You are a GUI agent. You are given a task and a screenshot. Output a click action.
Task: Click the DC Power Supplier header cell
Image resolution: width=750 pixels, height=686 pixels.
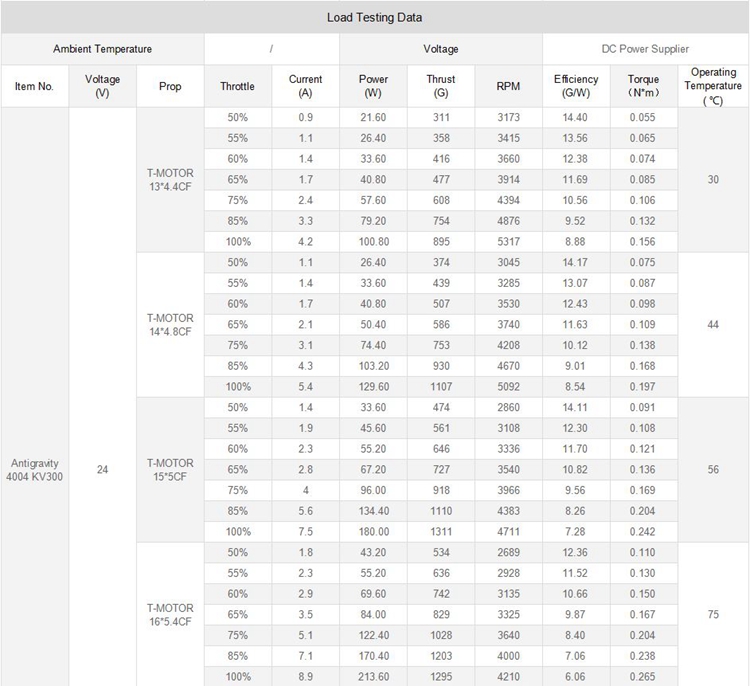[645, 49]
